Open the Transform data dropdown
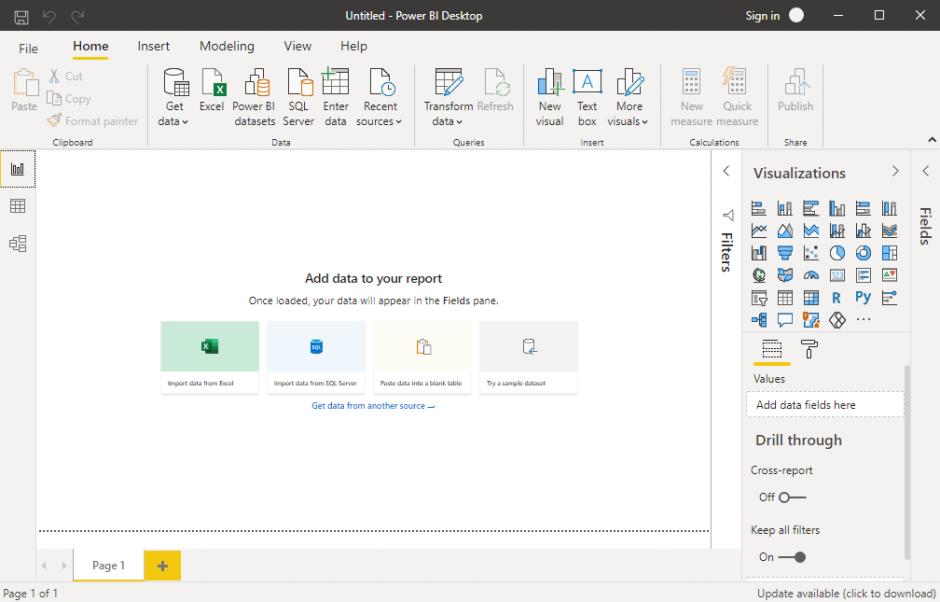The image size is (940, 602). (x=448, y=97)
